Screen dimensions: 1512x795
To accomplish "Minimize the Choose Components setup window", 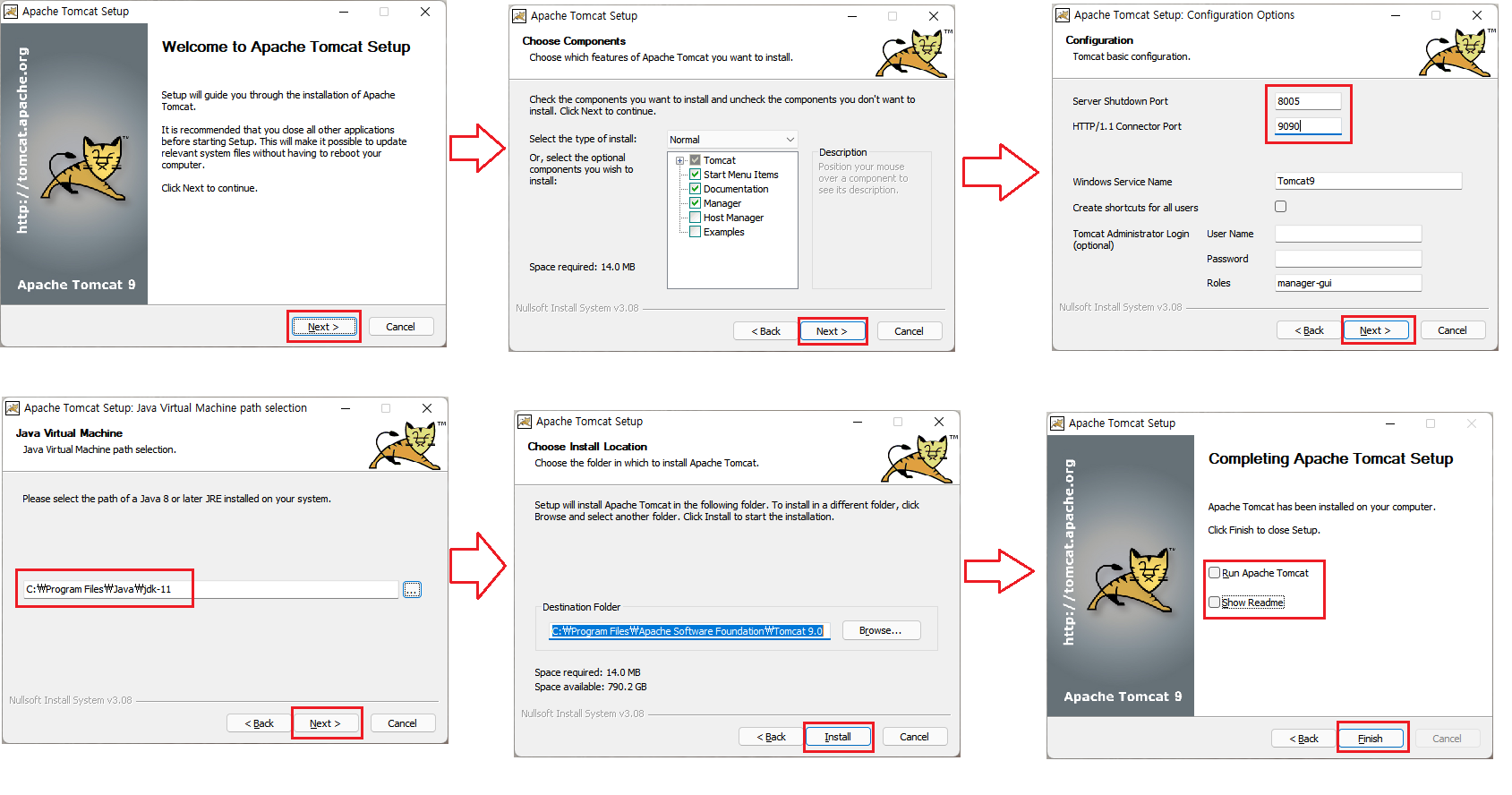I will (852, 16).
